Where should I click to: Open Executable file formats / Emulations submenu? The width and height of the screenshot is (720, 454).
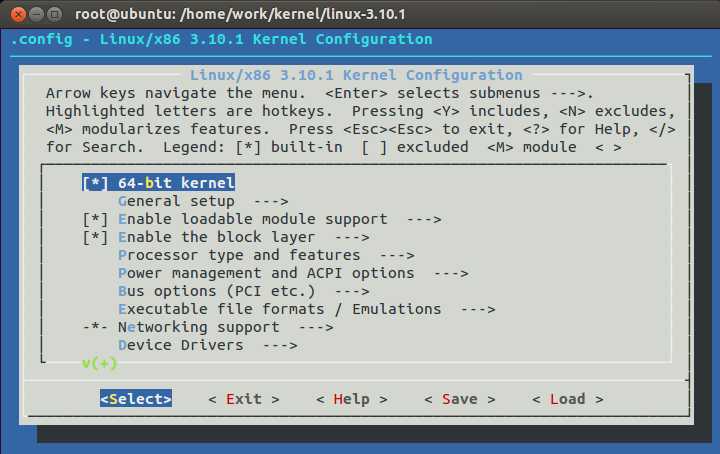click(x=307, y=309)
